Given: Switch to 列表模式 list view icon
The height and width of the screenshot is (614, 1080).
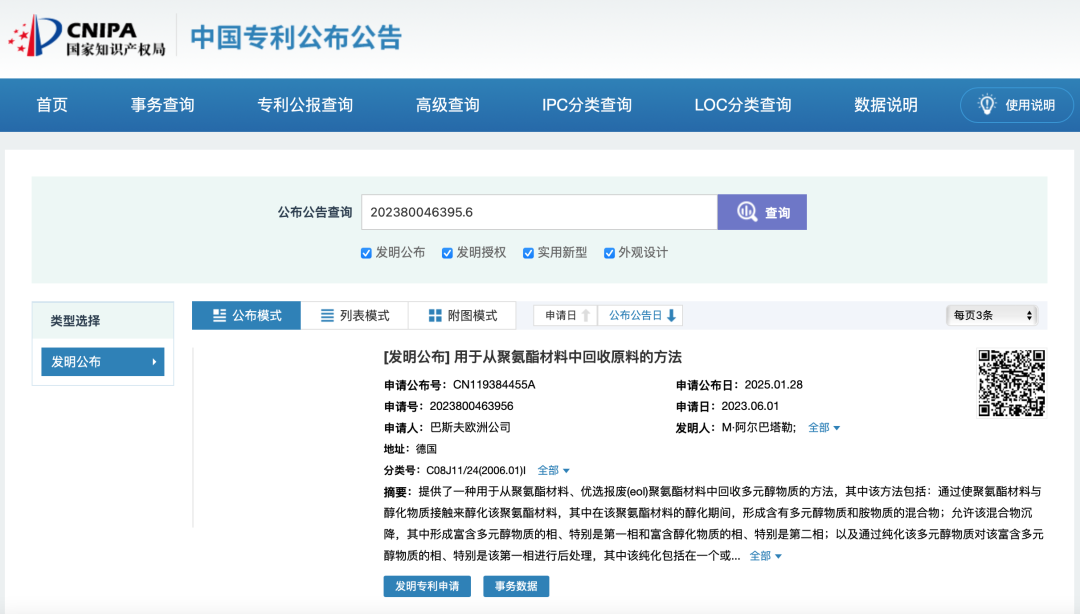Looking at the screenshot, I should click(325, 315).
